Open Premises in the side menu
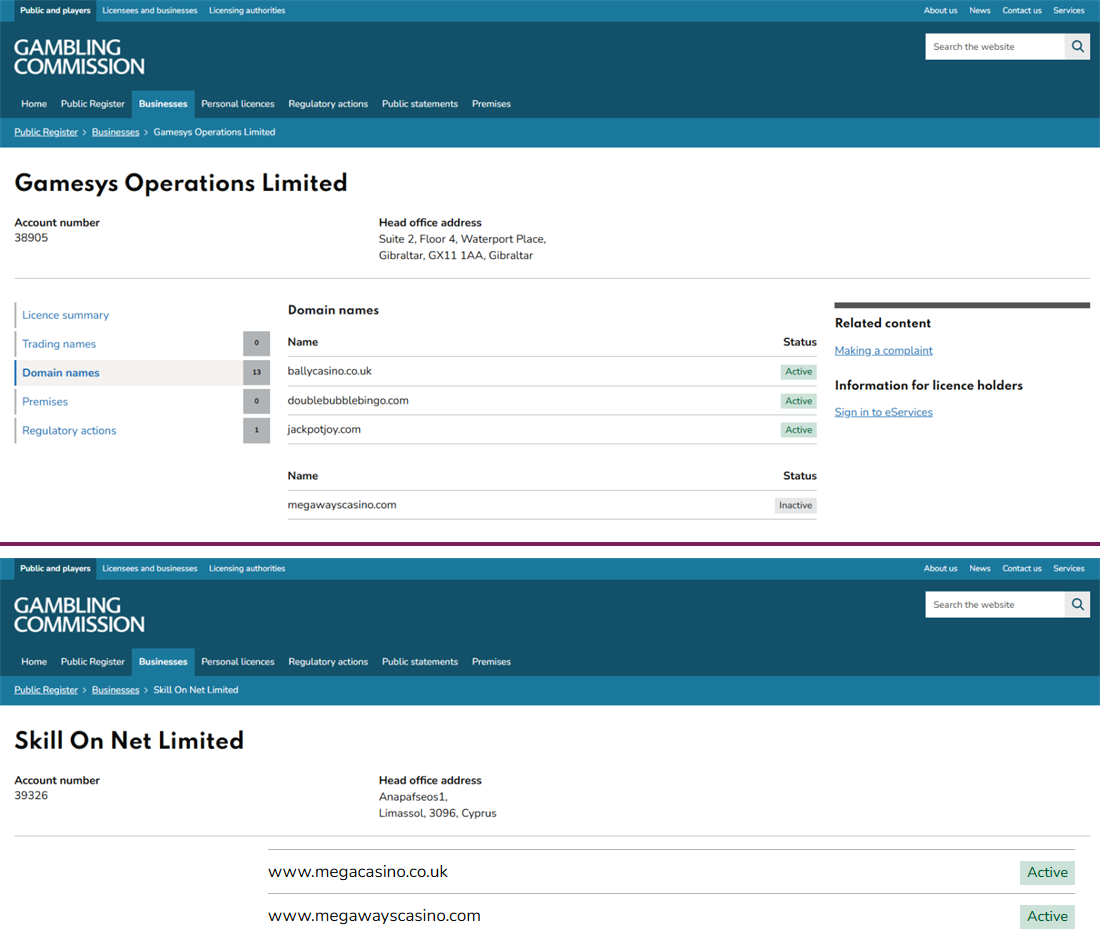 [x=45, y=401]
